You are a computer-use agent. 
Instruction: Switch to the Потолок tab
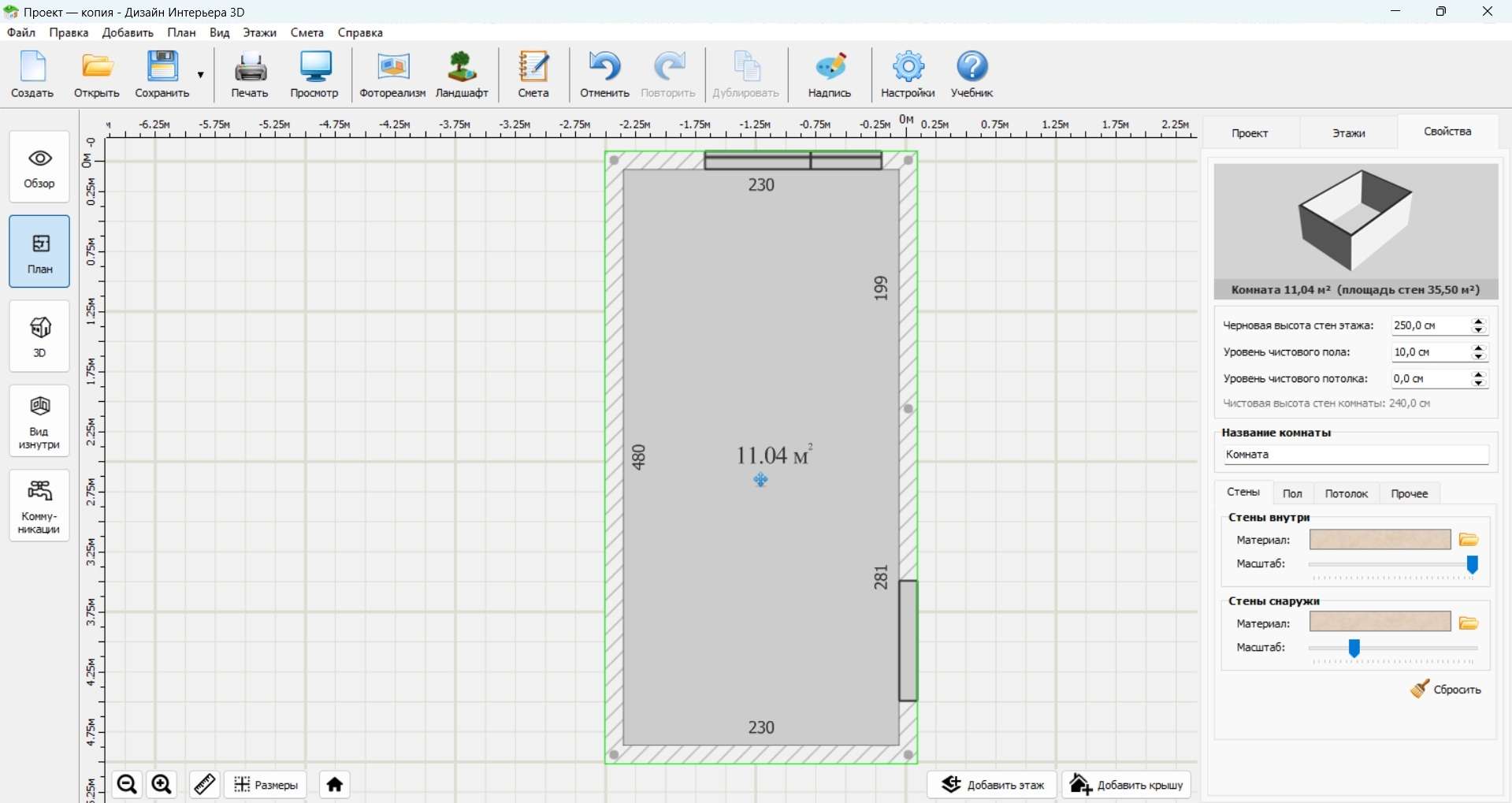click(x=1347, y=493)
